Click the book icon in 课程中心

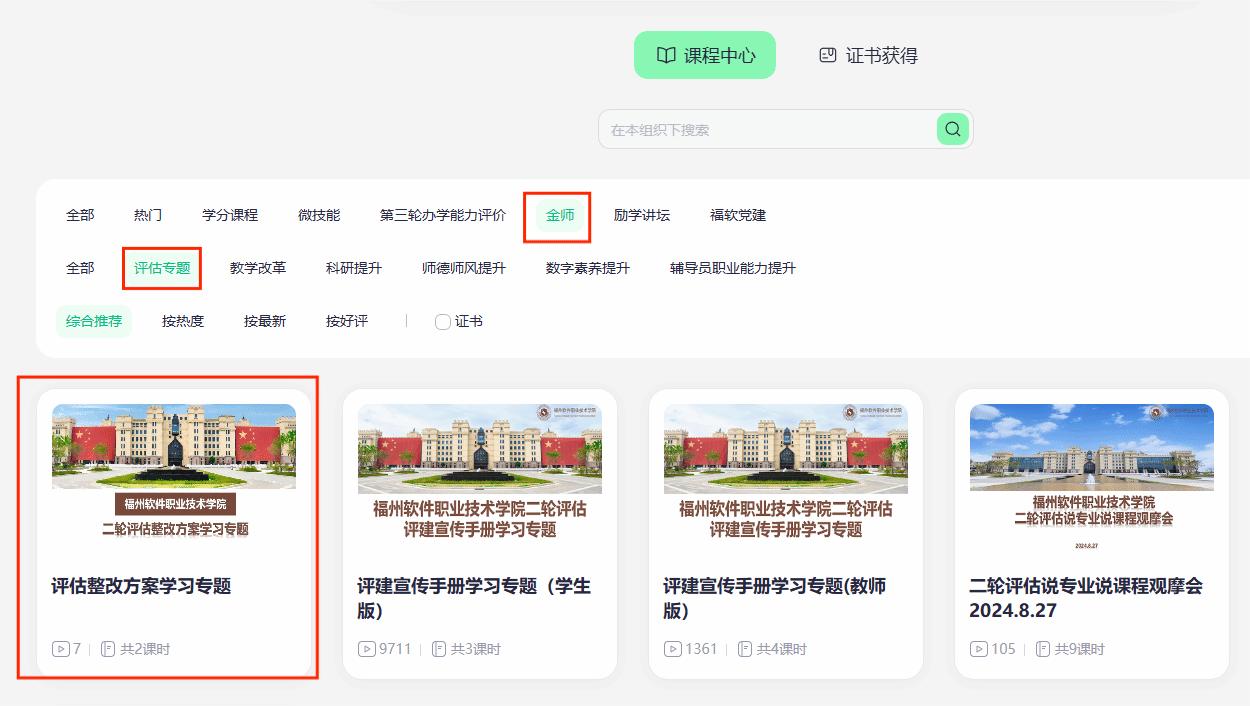click(x=666, y=56)
